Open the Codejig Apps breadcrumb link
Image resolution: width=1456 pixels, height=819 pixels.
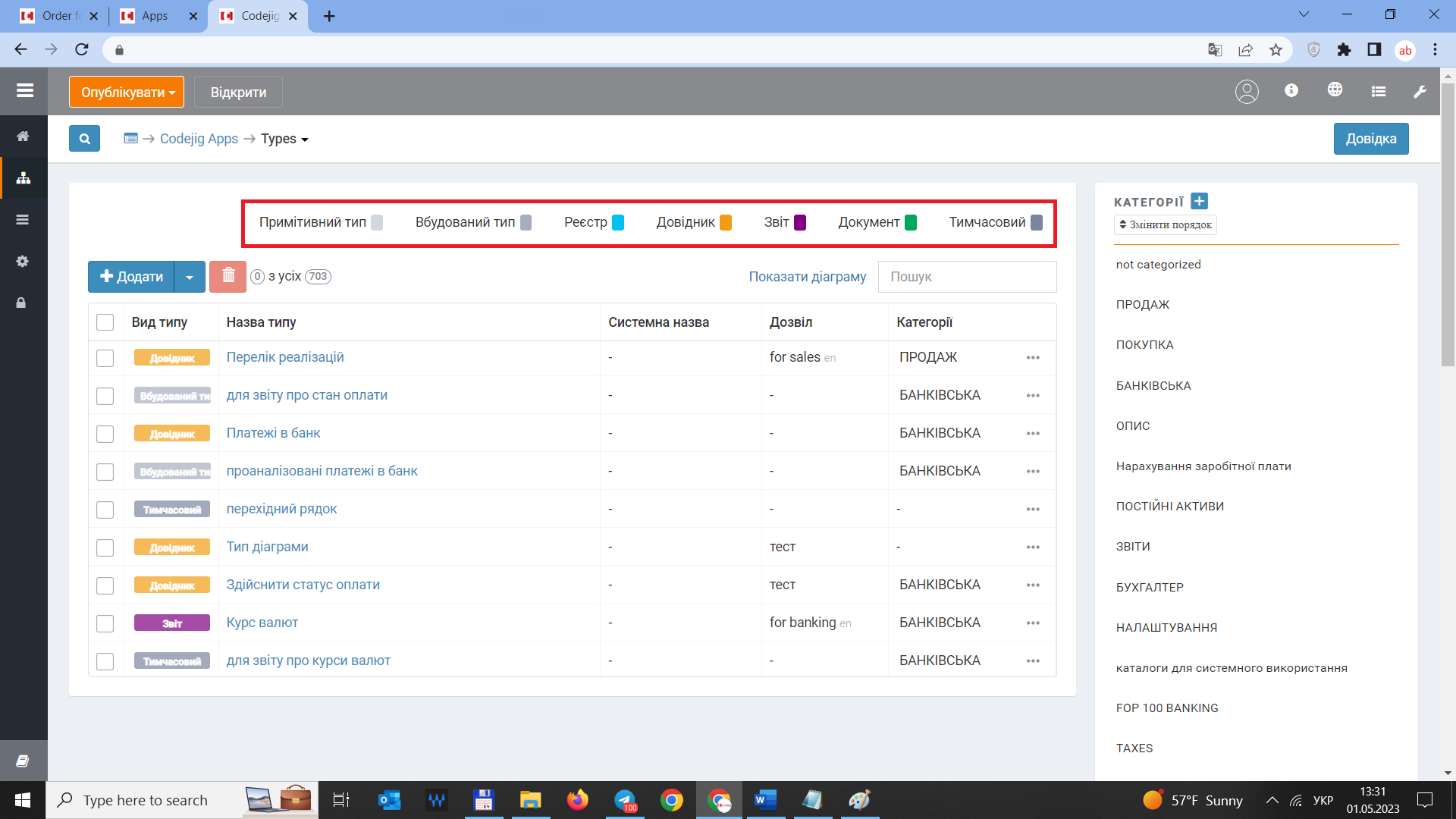[199, 139]
